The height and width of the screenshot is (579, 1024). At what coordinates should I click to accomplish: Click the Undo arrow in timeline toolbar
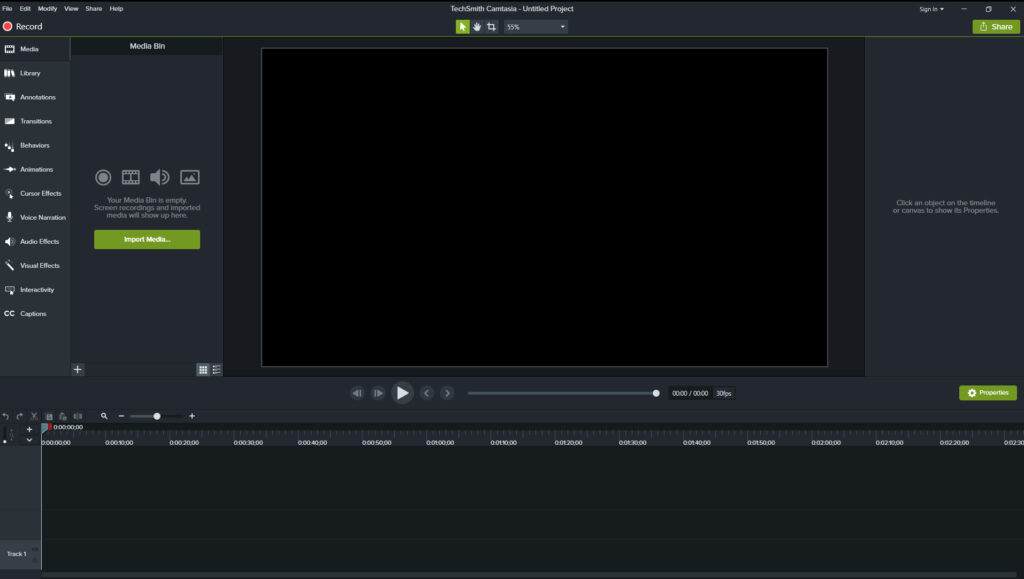pos(5,416)
